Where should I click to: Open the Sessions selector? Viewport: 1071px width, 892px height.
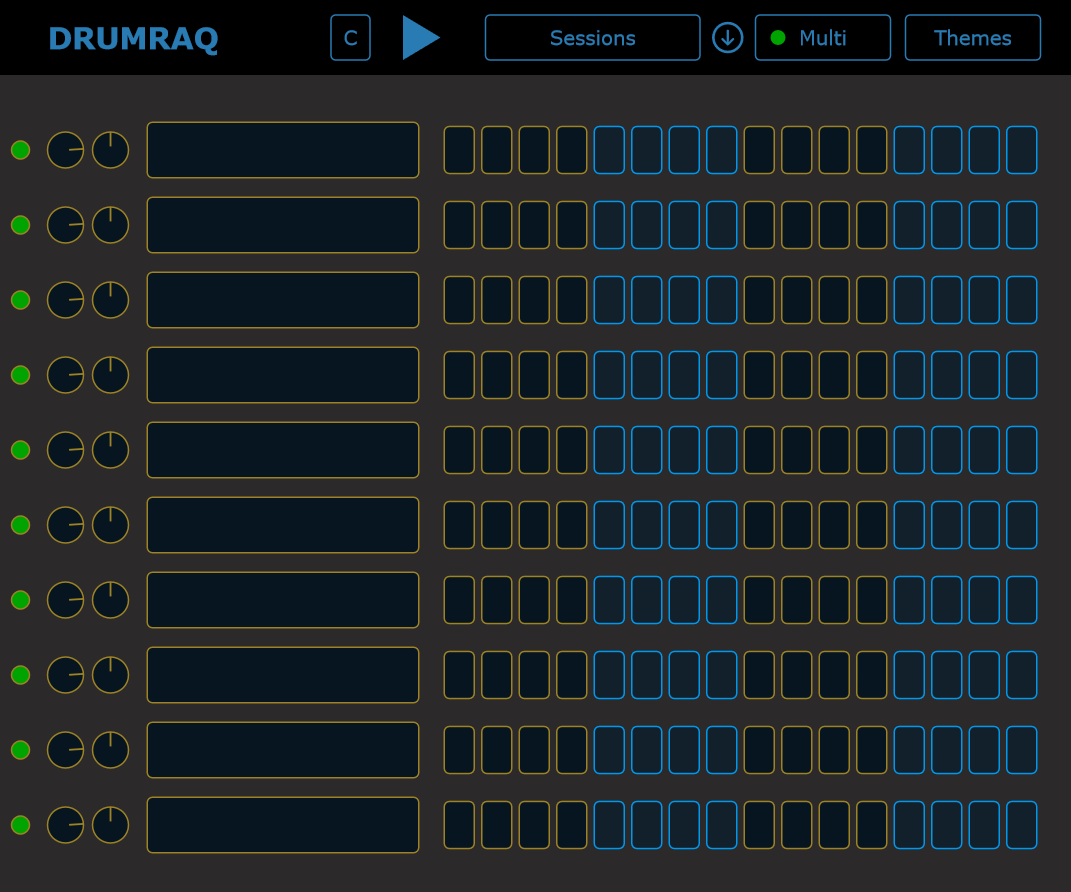592,38
